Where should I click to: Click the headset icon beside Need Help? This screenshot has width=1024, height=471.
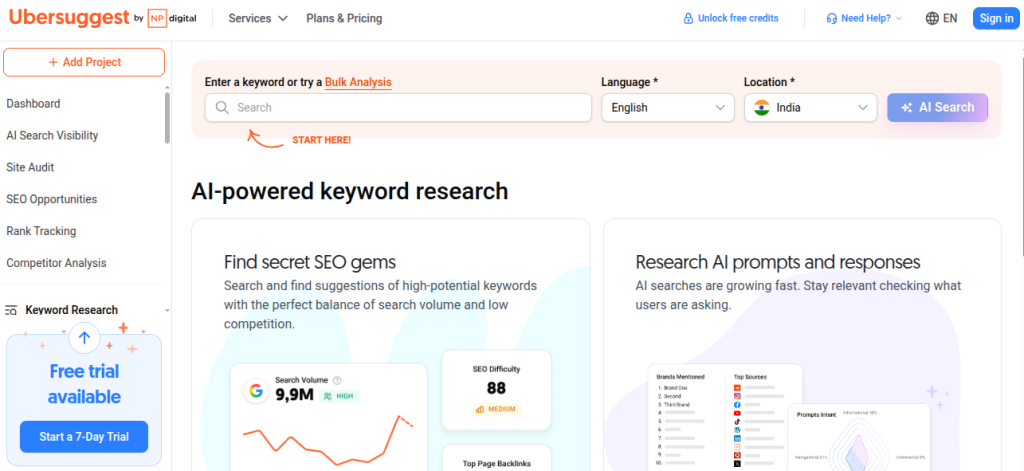(x=831, y=18)
